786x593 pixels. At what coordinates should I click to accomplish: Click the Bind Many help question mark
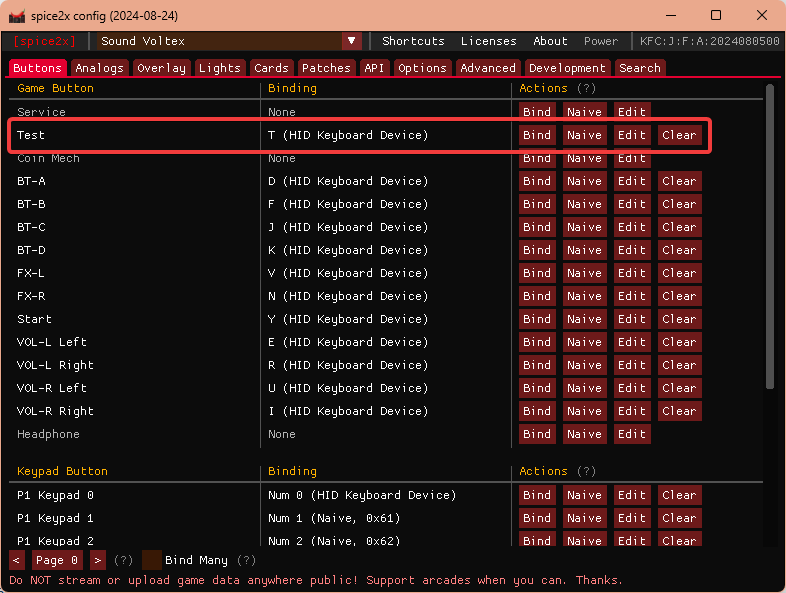(246, 560)
